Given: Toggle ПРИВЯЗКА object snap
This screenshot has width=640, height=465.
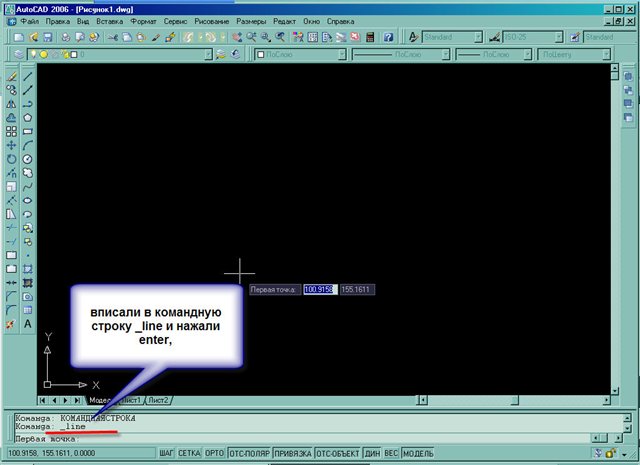Looking at the screenshot, I should point(291,453).
